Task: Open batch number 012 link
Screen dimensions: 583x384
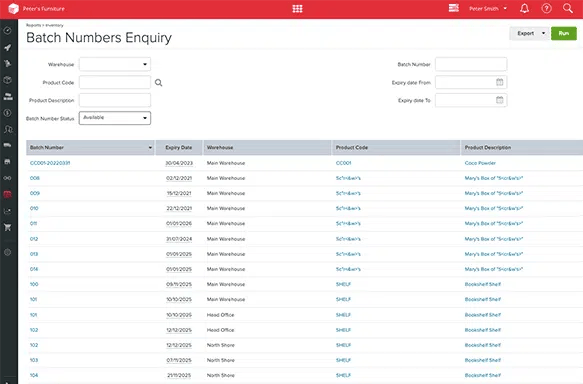Action: click(34, 239)
